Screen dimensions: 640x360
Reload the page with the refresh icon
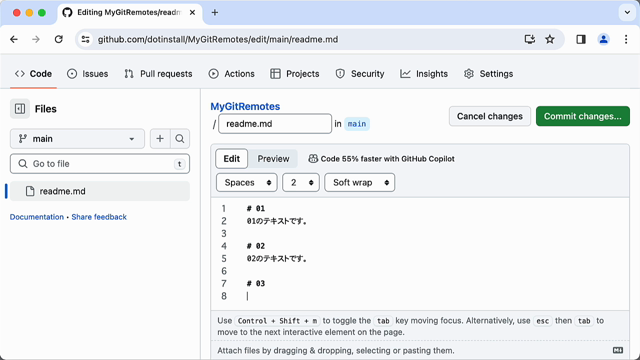(59, 39)
